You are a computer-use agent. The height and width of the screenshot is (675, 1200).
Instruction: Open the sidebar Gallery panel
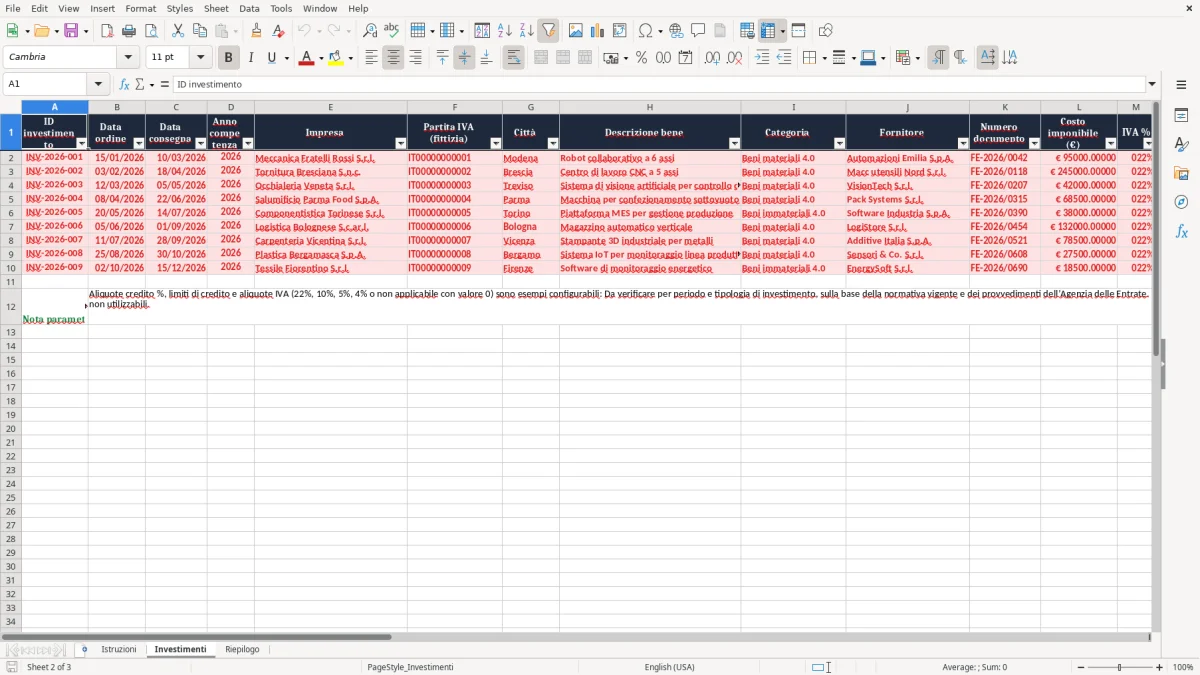1181,174
